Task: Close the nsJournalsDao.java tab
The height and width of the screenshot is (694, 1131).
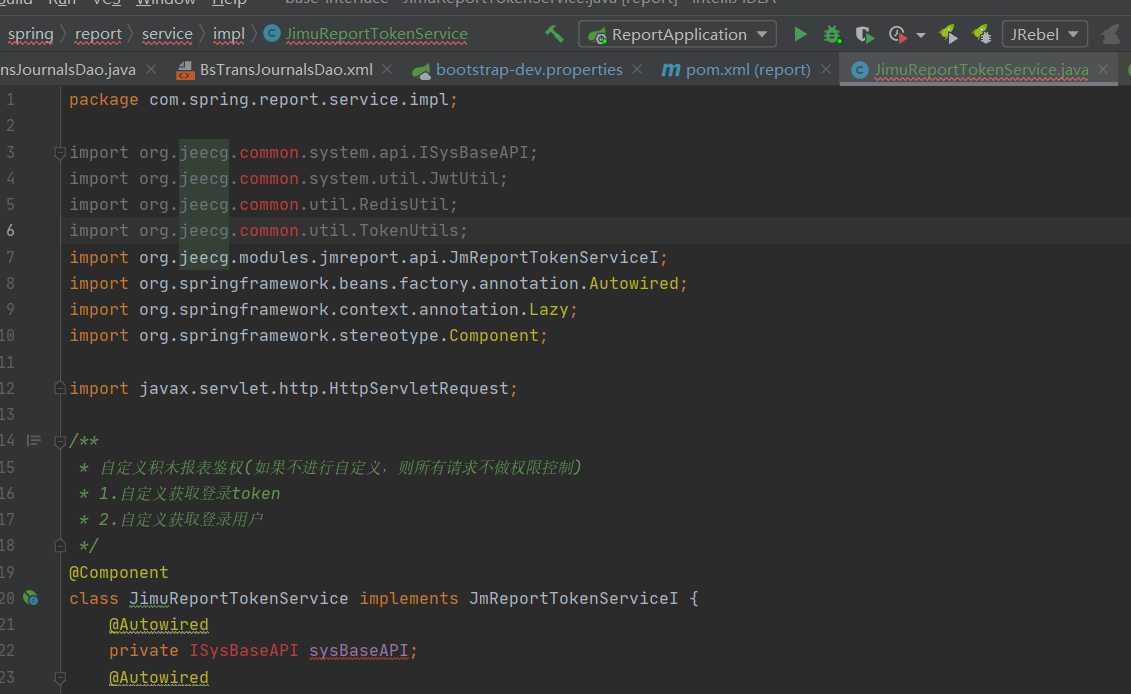Action: 151,69
